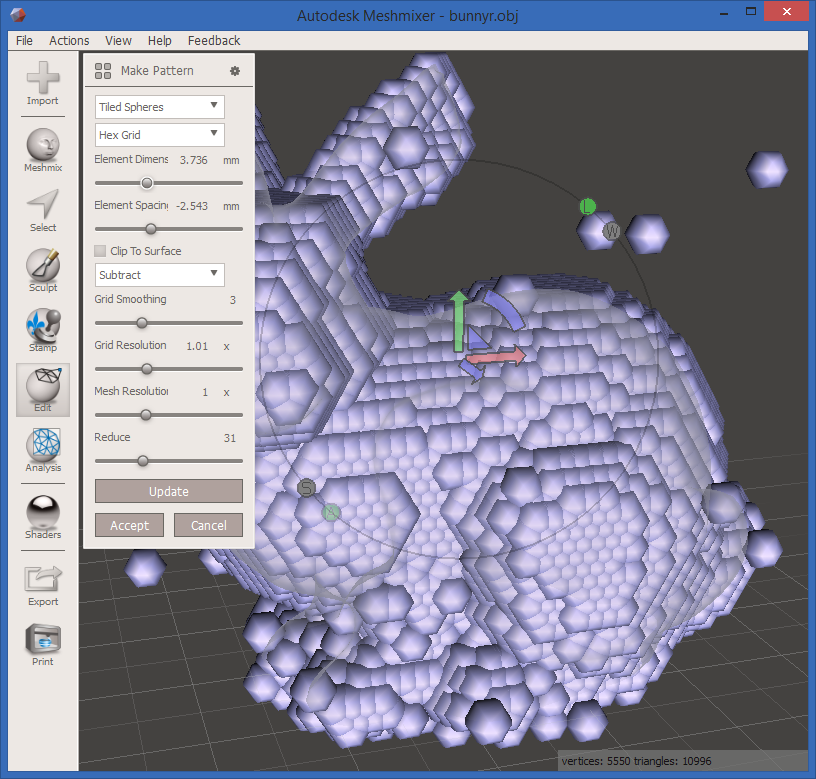Click the green A gizmo handle
The width and height of the screenshot is (816, 779).
pyautogui.click(x=331, y=513)
